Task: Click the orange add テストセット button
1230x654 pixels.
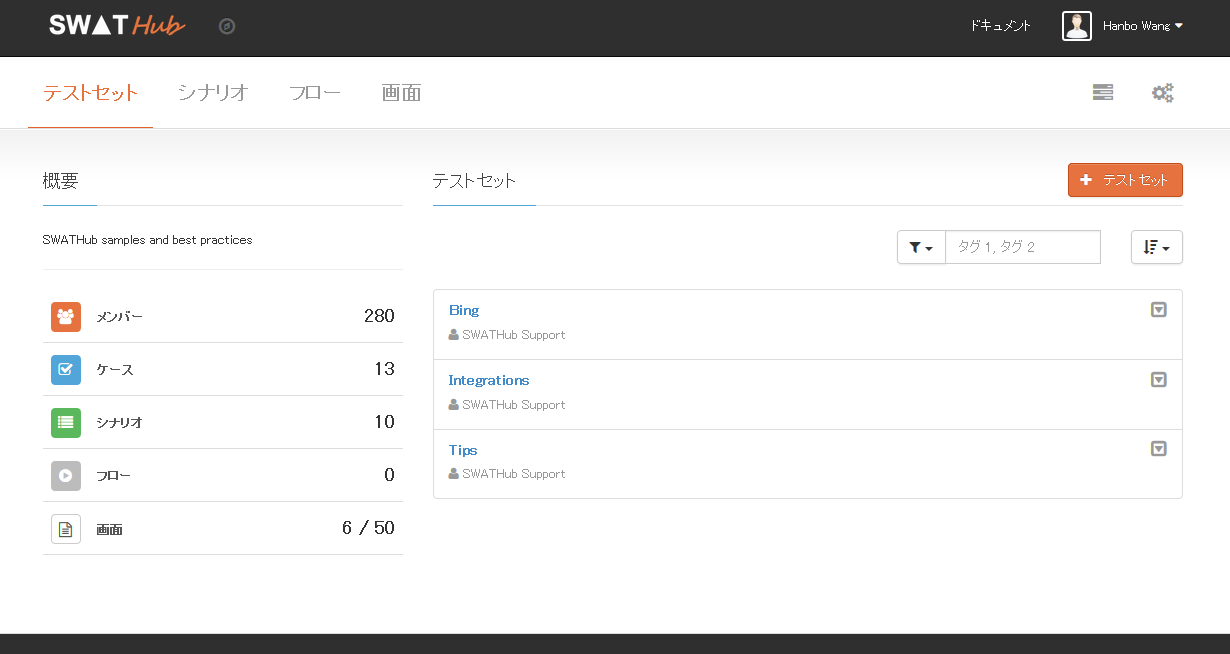Action: 1125,180
